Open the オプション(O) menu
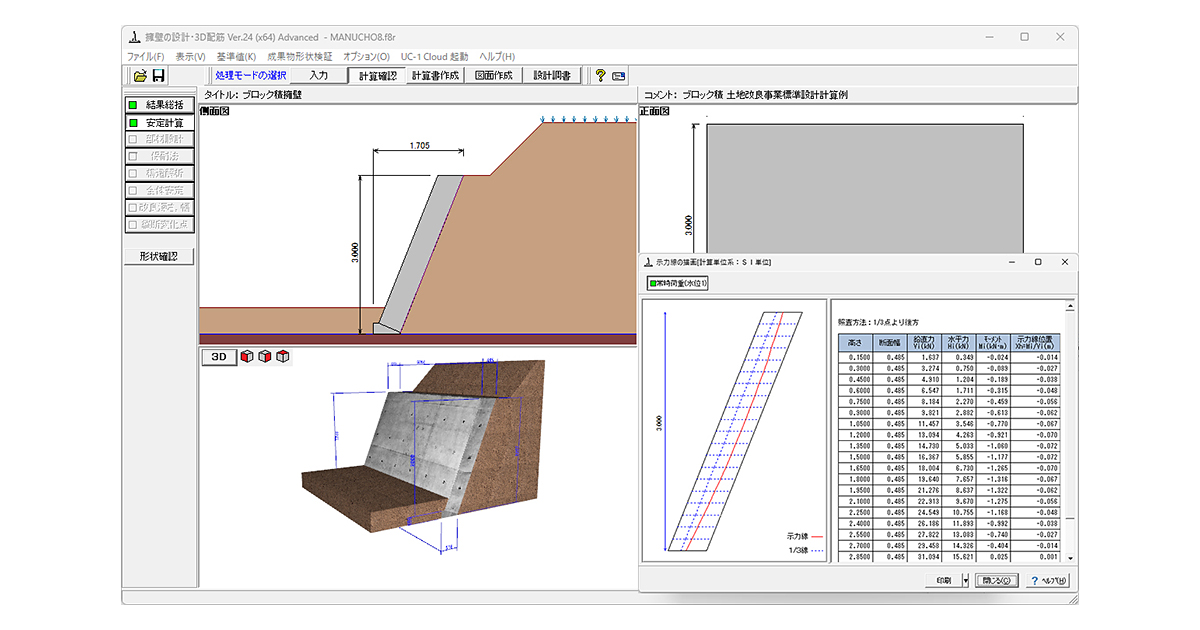Viewport: 1200px width, 630px height. click(x=366, y=57)
